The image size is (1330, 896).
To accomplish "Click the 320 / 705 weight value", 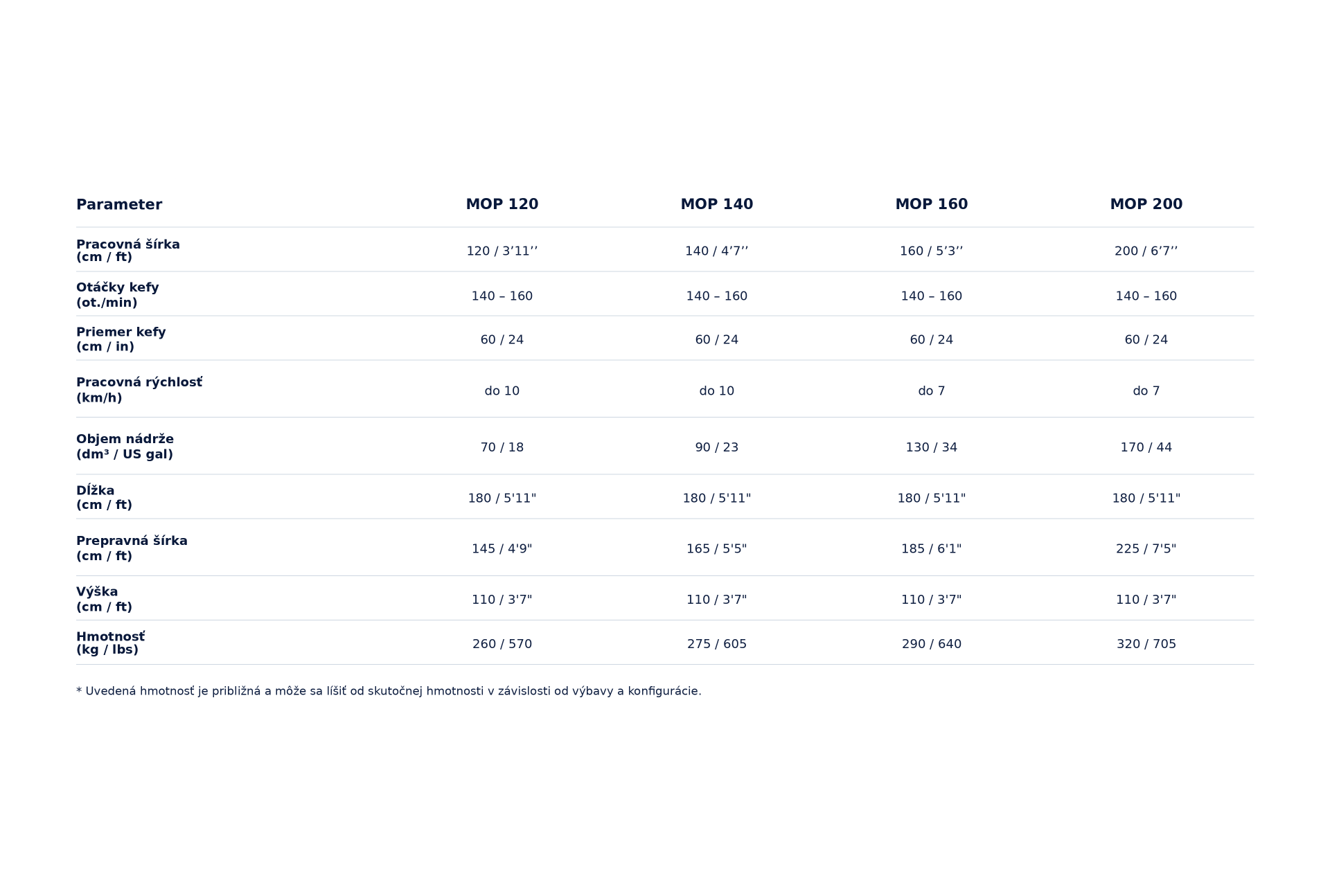I will tap(1146, 644).
